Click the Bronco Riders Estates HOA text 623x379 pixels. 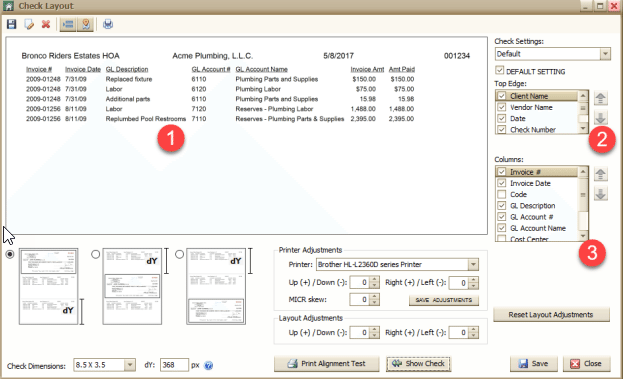click(x=70, y=56)
